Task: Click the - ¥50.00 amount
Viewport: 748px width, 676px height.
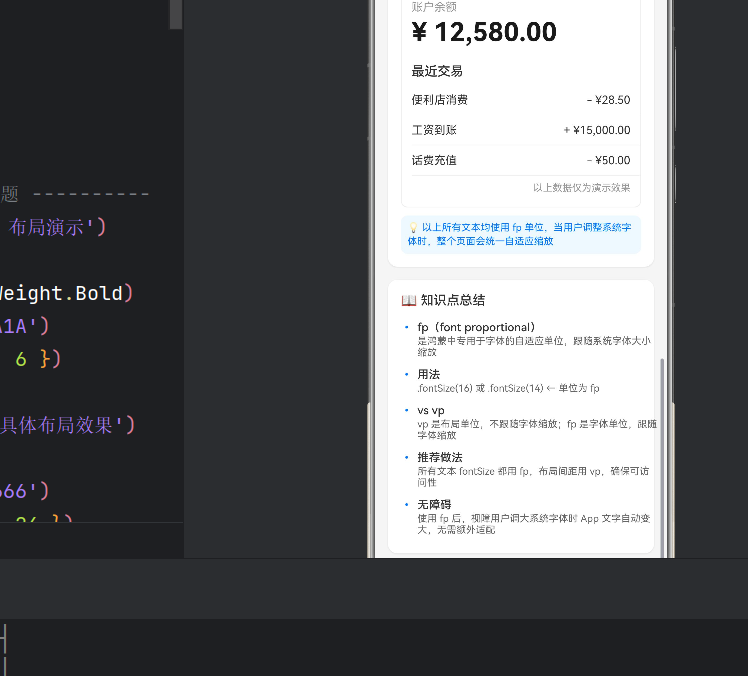Action: (x=608, y=160)
